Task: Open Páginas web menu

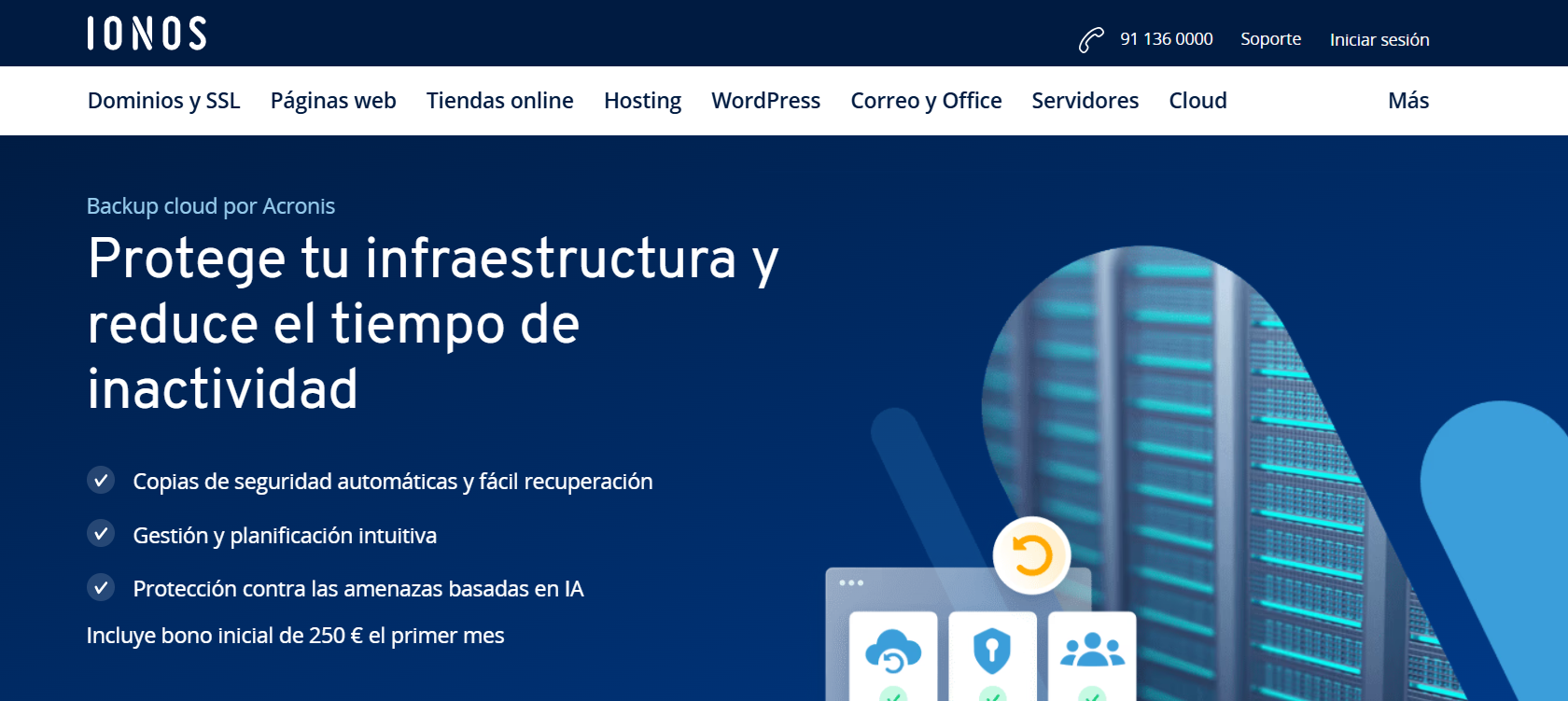Action: pos(333,101)
